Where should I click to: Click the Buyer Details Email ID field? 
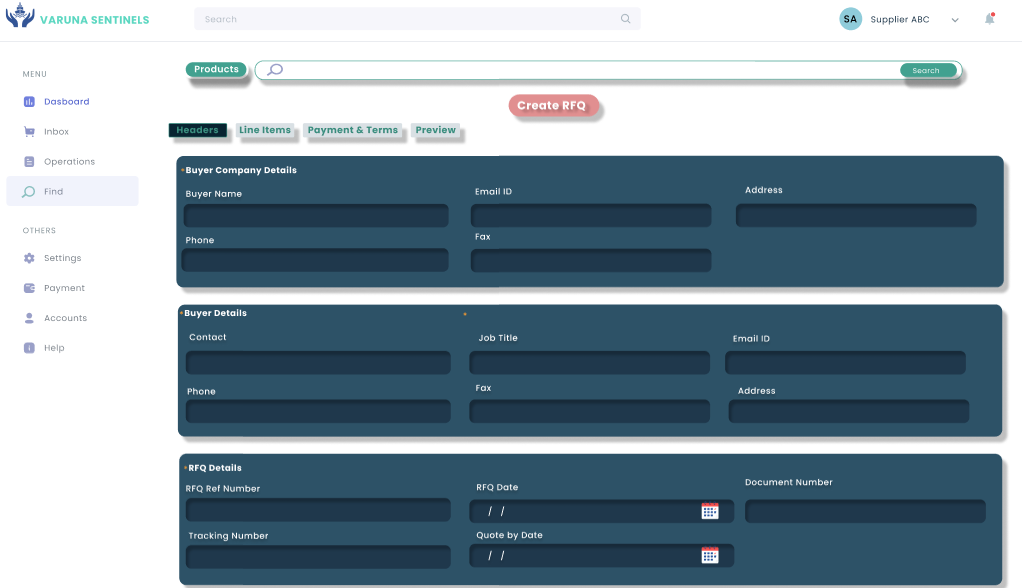click(x=845, y=362)
